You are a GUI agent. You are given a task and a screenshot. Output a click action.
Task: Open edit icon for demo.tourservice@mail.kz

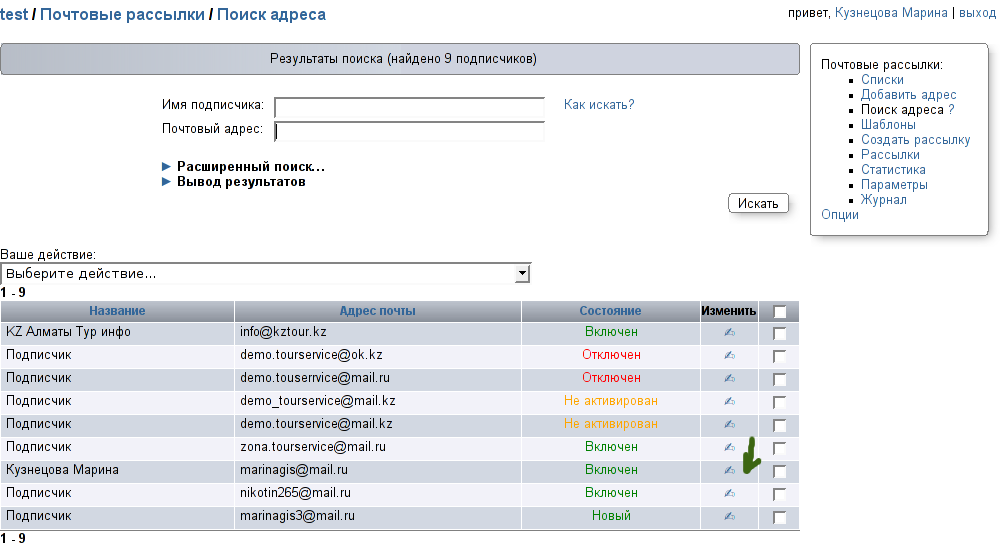click(730, 424)
